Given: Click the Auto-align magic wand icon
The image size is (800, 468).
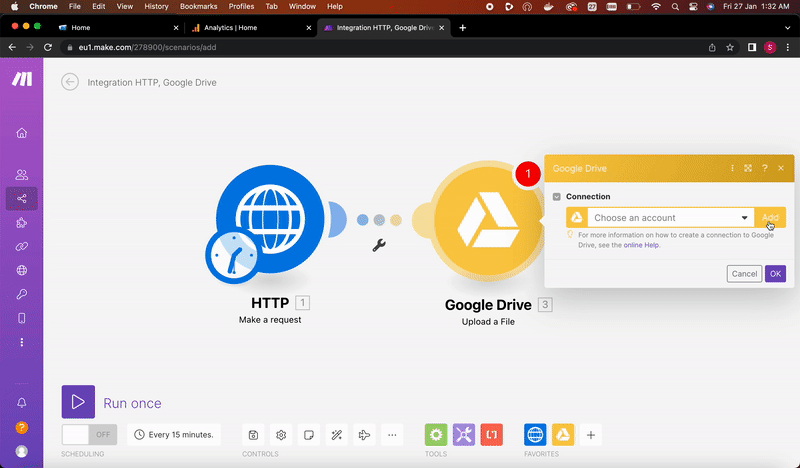Looking at the screenshot, I should point(337,435).
